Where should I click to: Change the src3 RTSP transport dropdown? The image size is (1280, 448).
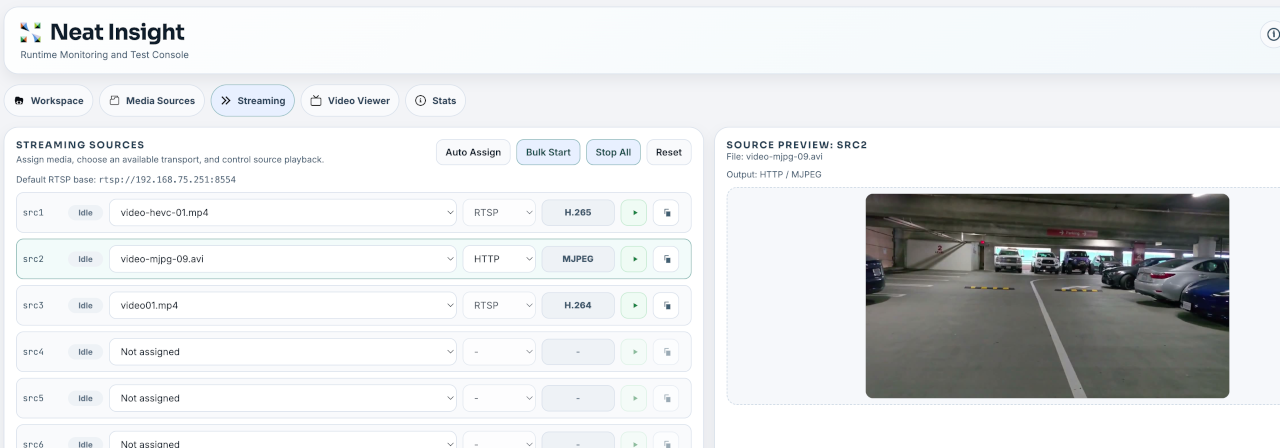tap(499, 305)
